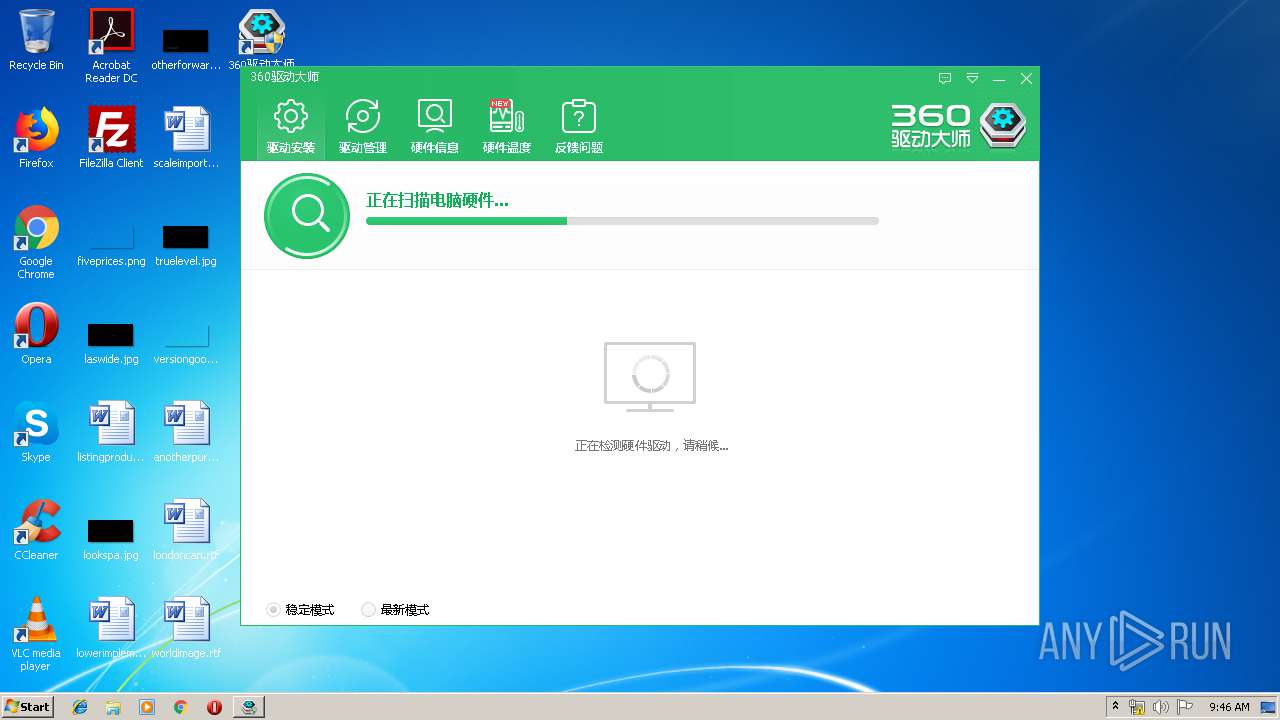Open the Windows Start menu
The height and width of the screenshot is (720, 1280).
(28, 706)
